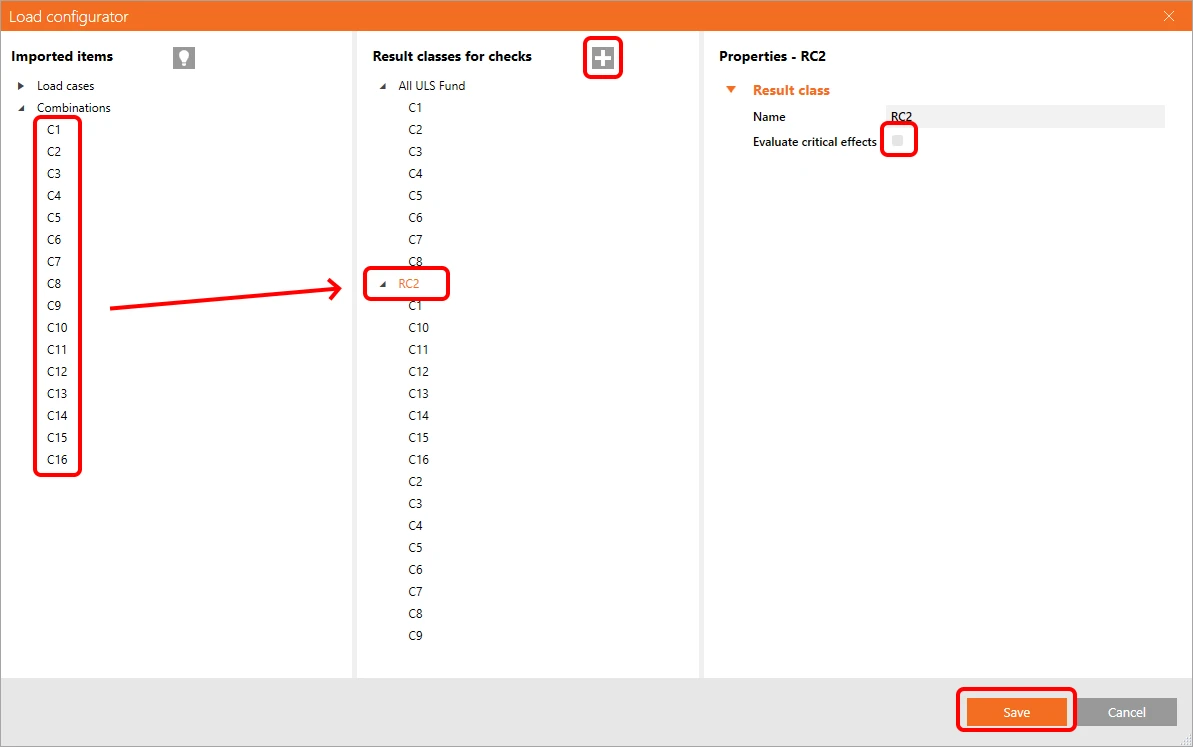Collapse the Result class properties section
The image size is (1193, 747).
(731, 90)
